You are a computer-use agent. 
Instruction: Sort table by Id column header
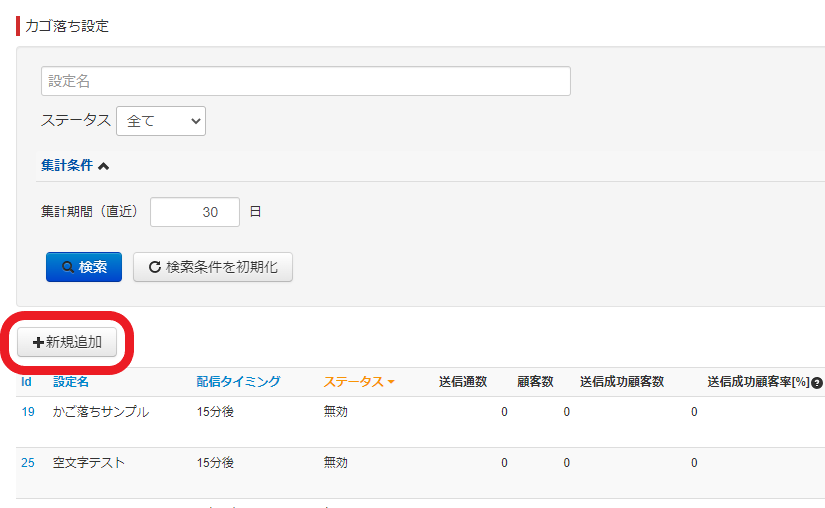[27, 382]
